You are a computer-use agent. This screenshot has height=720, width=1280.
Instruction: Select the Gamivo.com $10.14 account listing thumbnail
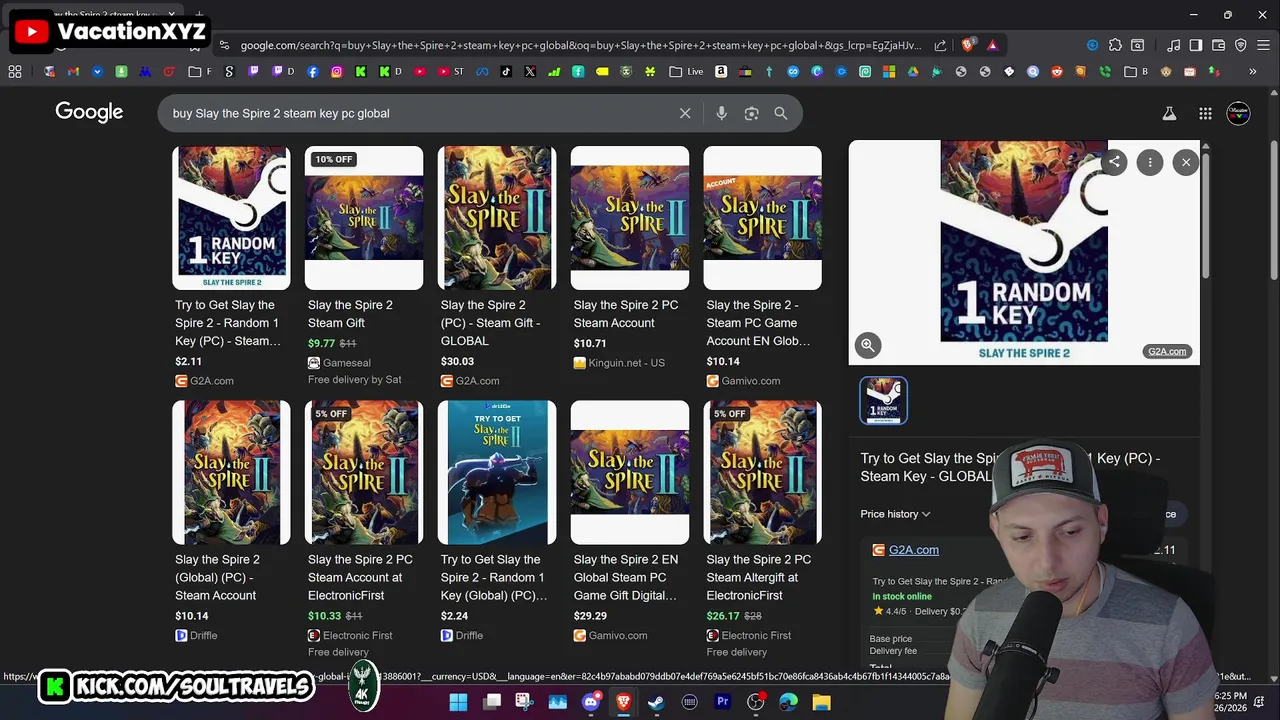763,218
